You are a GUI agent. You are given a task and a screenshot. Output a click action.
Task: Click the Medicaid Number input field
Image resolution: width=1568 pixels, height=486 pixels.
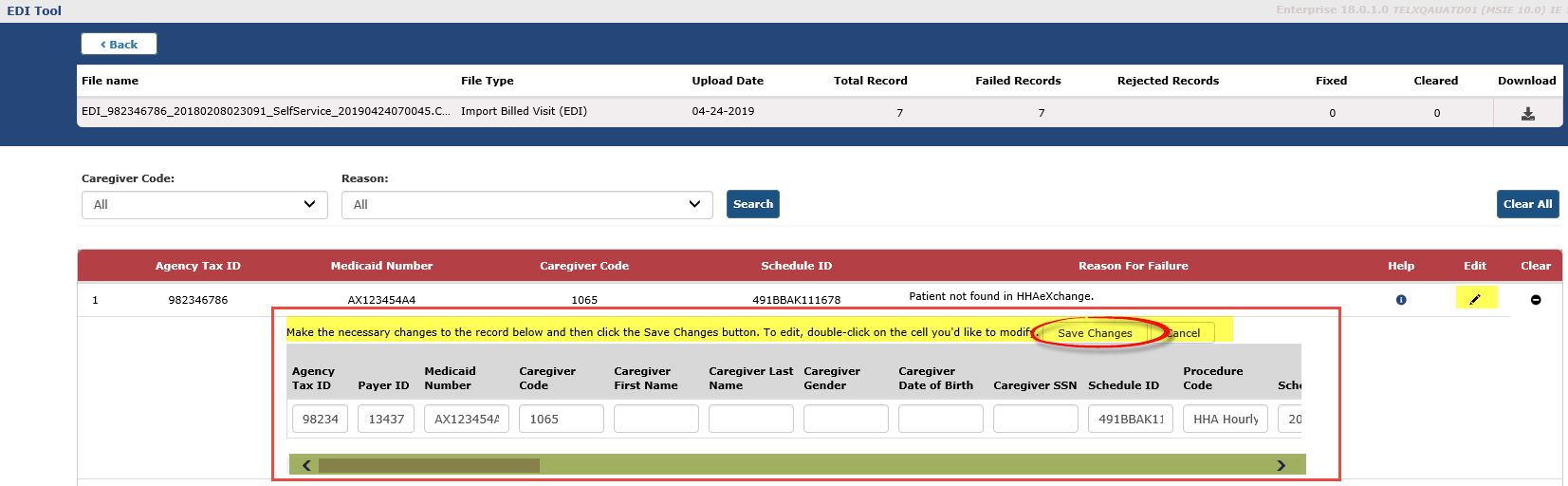(467, 419)
